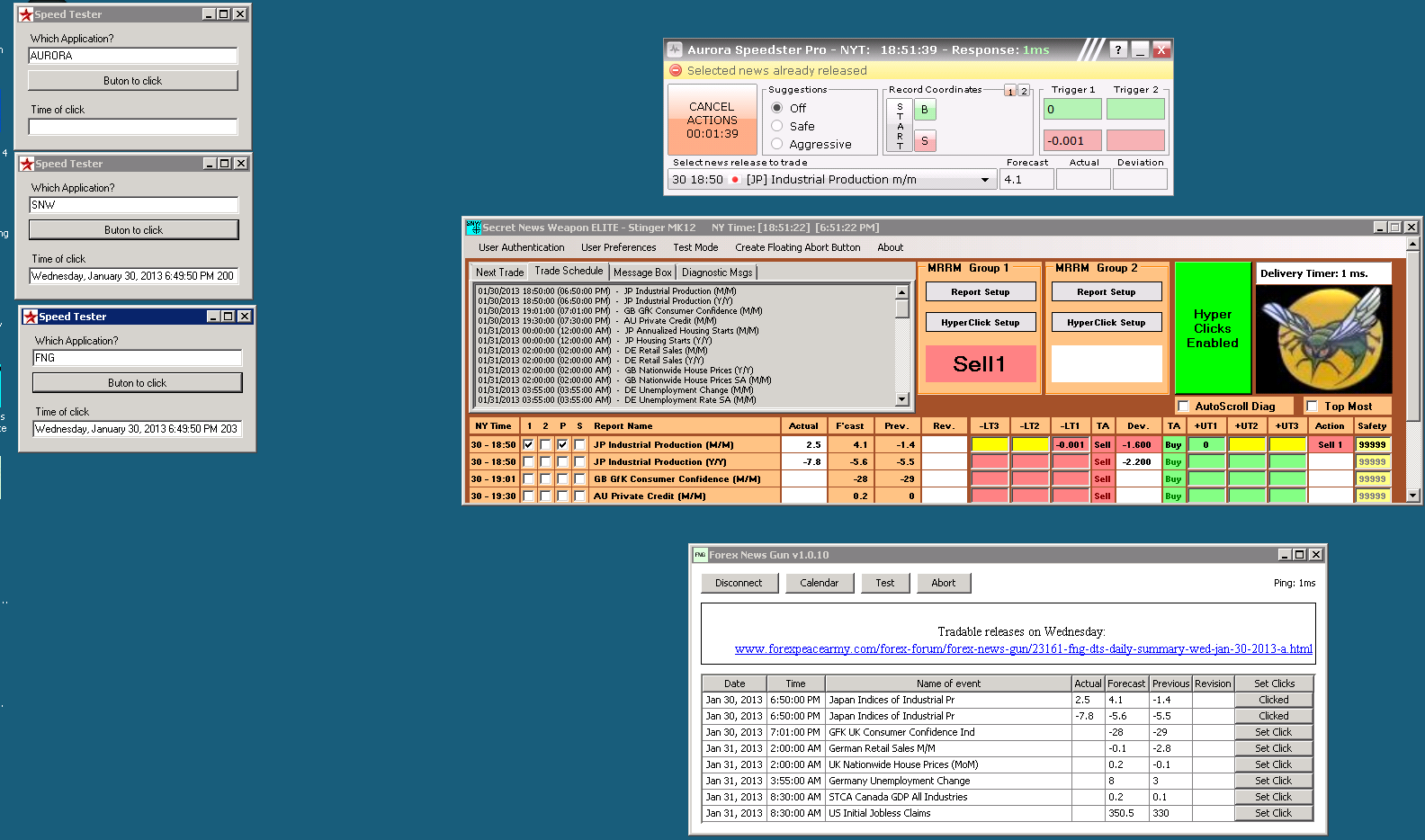This screenshot has height=840, width=1425.
Task: Check column 1 for JP Industrial Production (Y/Y)
Action: click(x=528, y=461)
